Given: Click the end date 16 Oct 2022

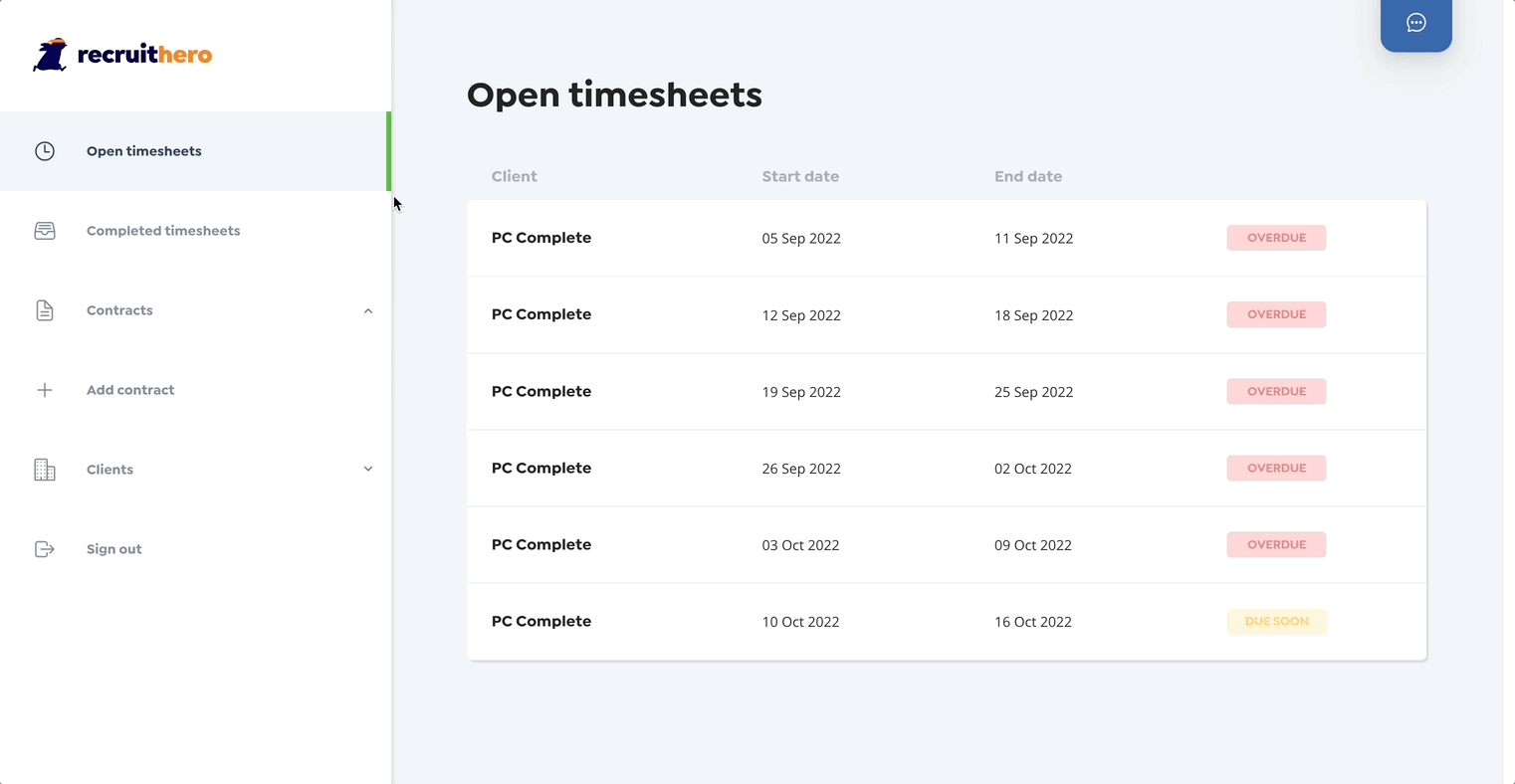Looking at the screenshot, I should [x=1033, y=622].
